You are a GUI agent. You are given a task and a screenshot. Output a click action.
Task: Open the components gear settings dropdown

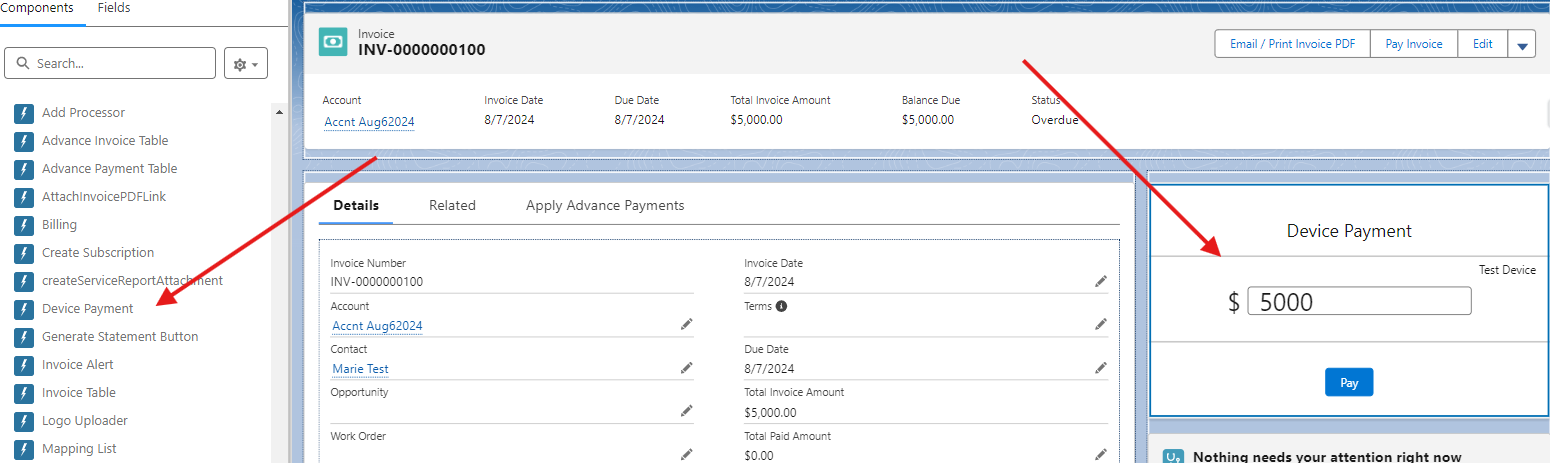pyautogui.click(x=246, y=64)
